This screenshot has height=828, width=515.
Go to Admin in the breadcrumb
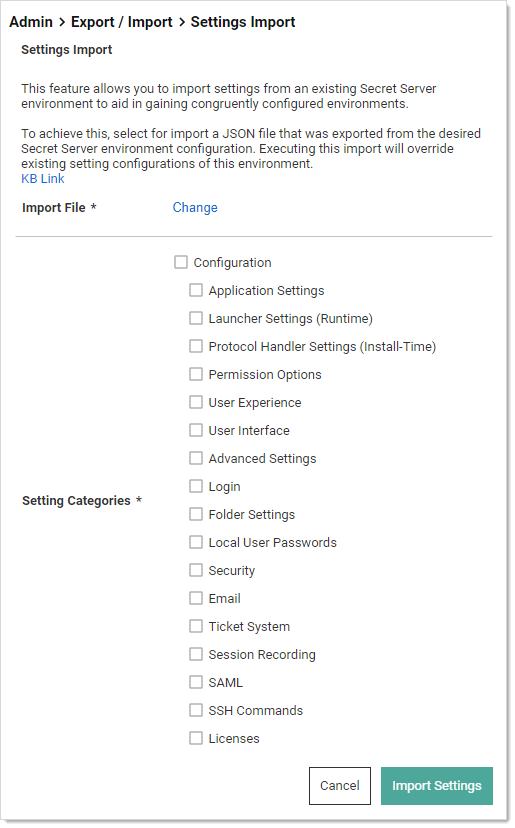coord(31,22)
